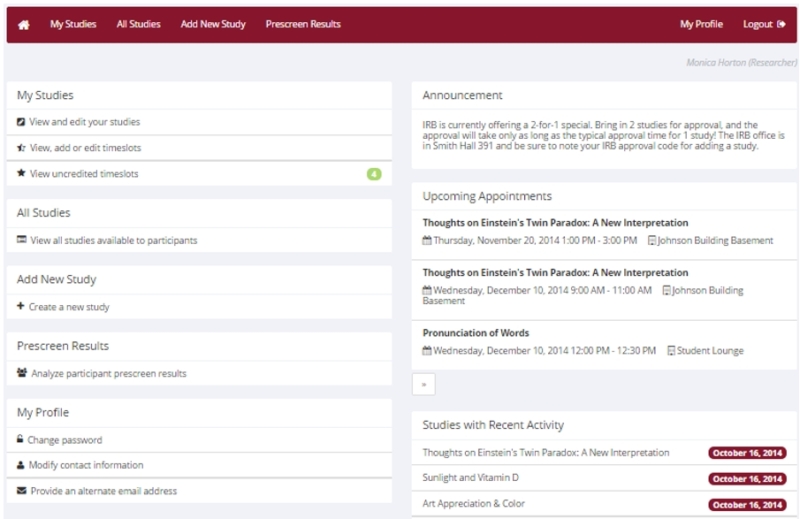The height and width of the screenshot is (519, 800).
Task: Click the plus icon beside Create a new study
Action: pyautogui.click(x=21, y=306)
